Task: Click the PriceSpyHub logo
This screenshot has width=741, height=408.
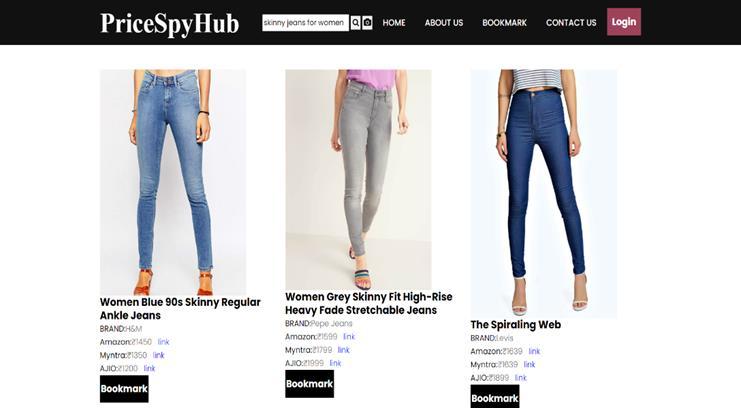Action: (170, 23)
